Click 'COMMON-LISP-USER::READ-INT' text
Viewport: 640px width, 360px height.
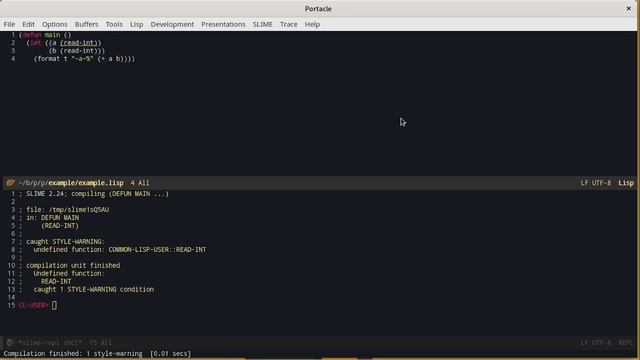click(x=158, y=250)
